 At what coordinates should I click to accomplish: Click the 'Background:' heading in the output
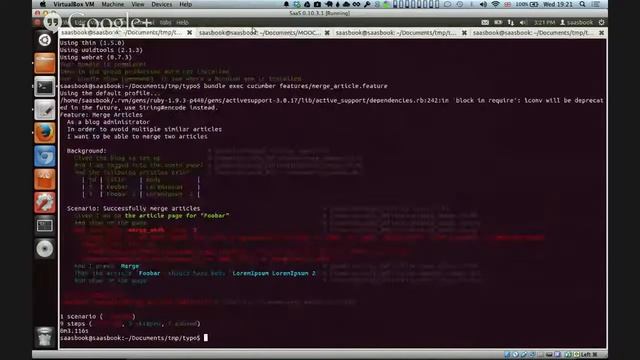pyautogui.click(x=87, y=151)
